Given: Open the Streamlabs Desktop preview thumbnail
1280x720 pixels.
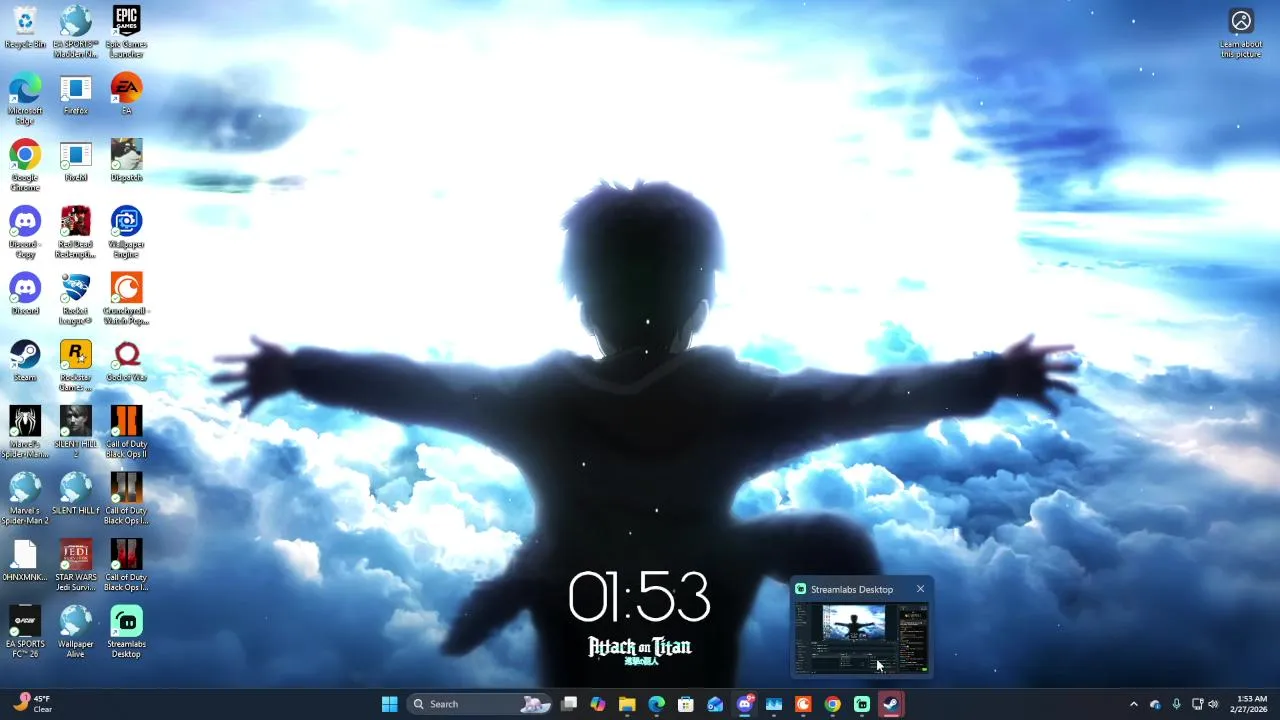Looking at the screenshot, I should pyautogui.click(x=861, y=637).
